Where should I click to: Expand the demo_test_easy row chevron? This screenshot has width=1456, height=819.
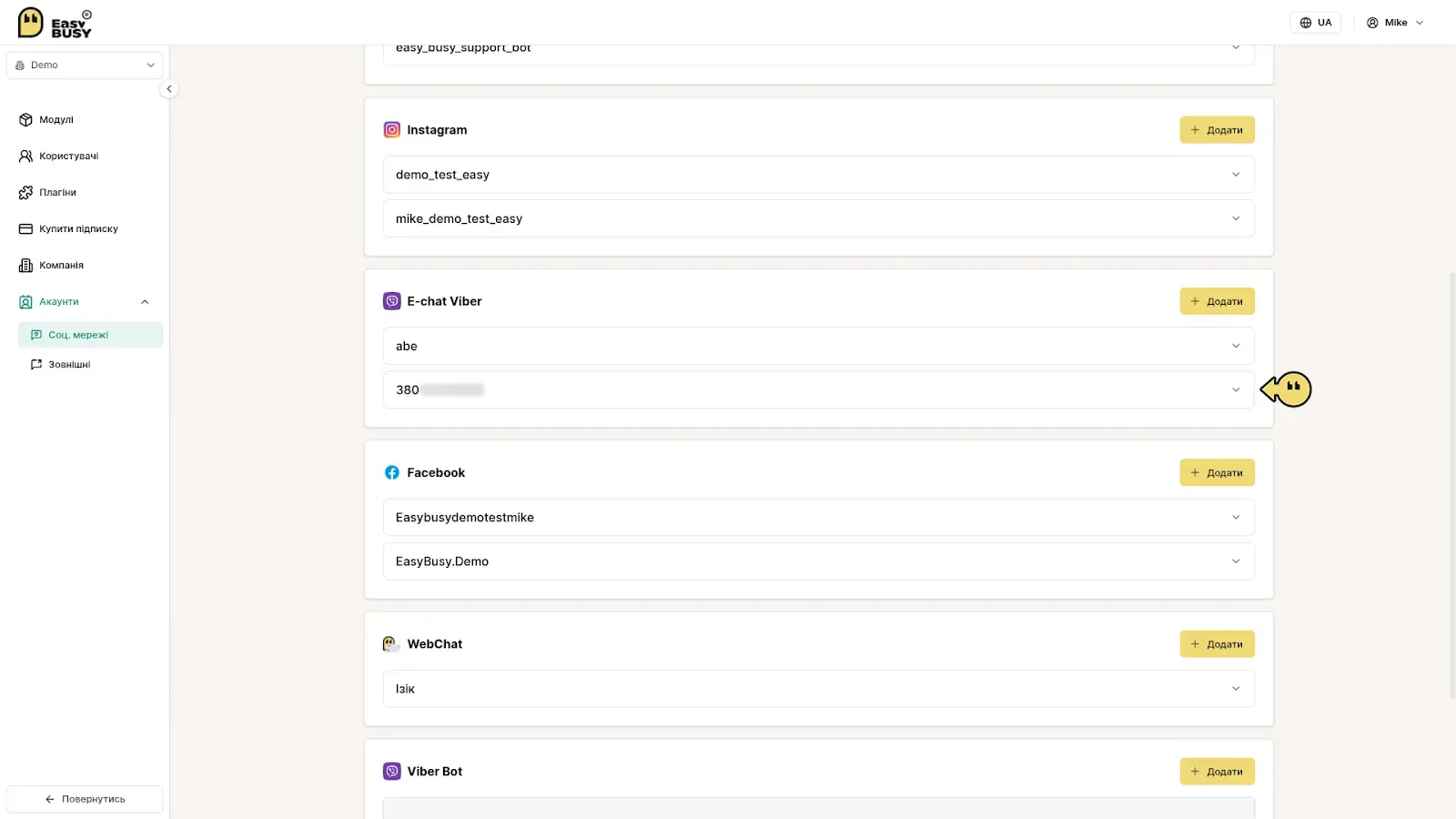1236,175
